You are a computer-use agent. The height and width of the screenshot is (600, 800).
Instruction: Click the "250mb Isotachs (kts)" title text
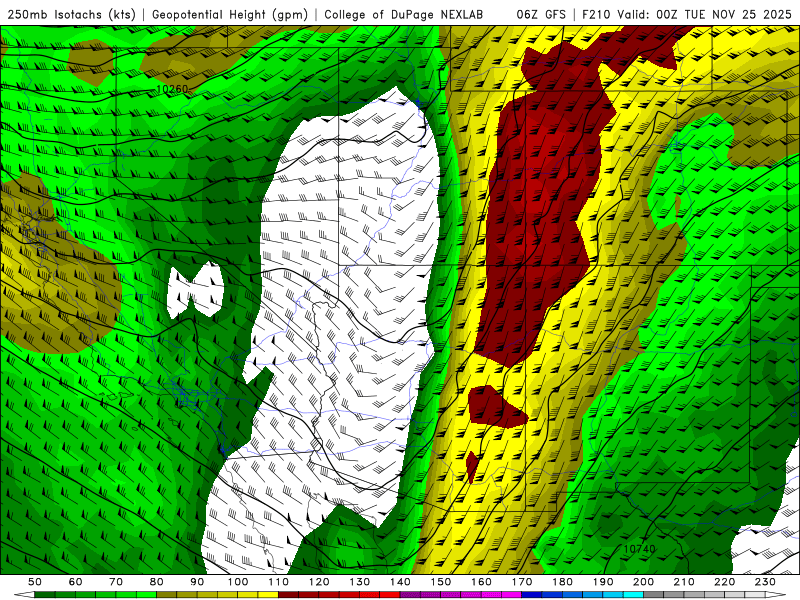point(71,14)
